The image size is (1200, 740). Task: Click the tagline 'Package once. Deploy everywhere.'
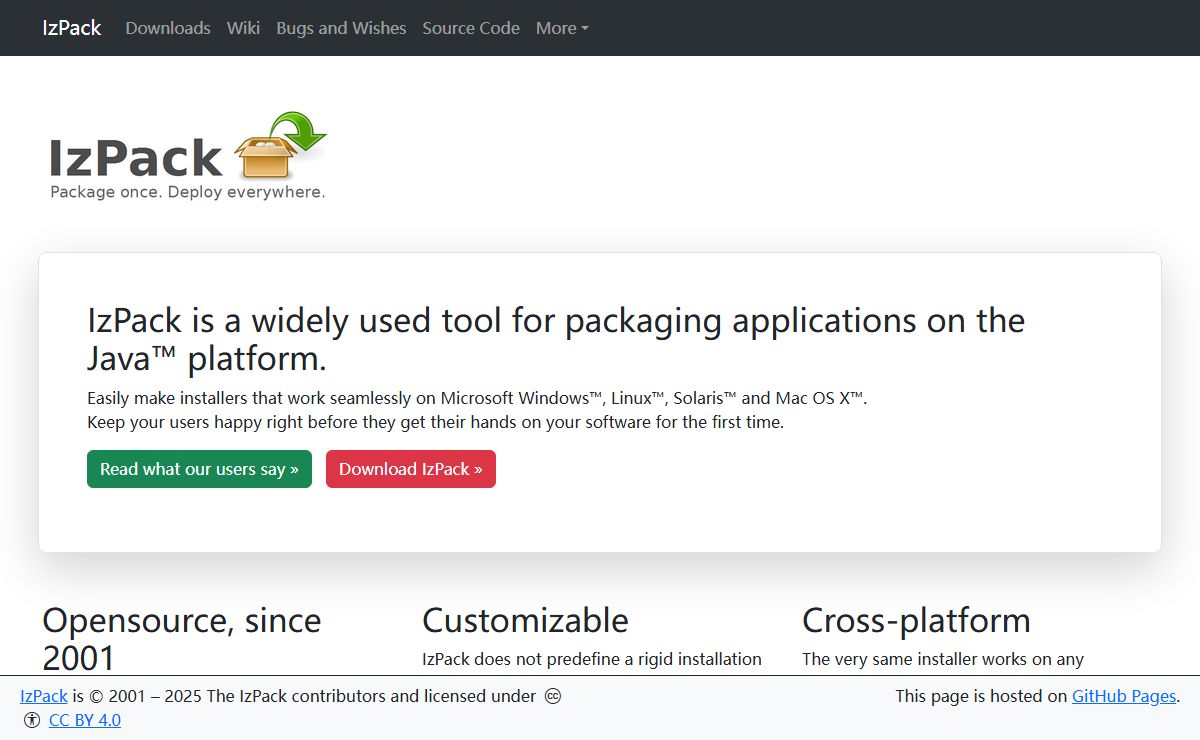188,192
